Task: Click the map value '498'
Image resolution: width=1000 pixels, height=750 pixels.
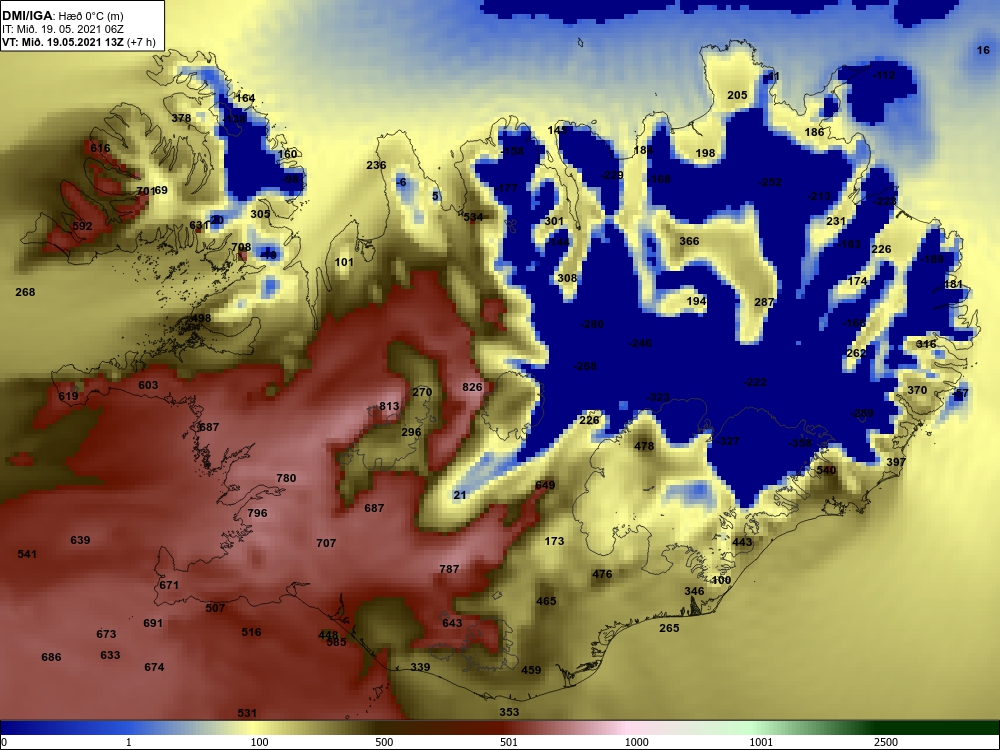Action: pos(200,318)
